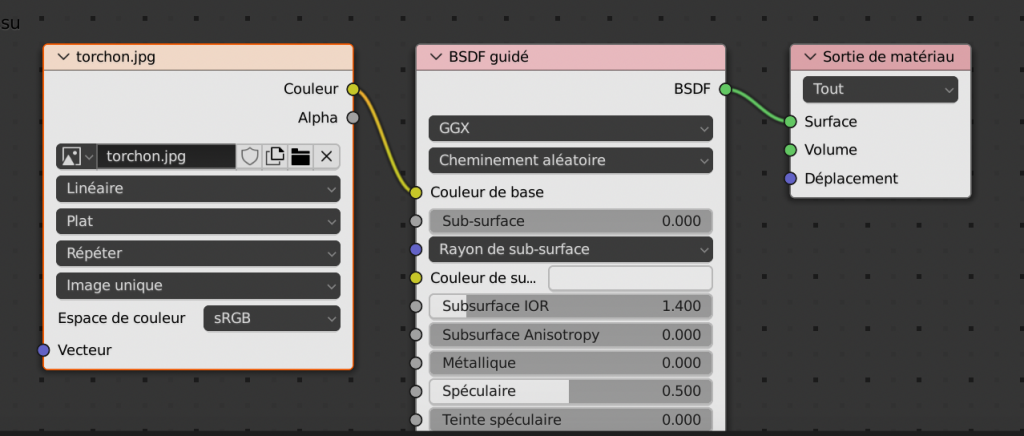This screenshot has height=436, width=1024.
Task: Open the Tout target dropdown
Action: (x=880, y=89)
